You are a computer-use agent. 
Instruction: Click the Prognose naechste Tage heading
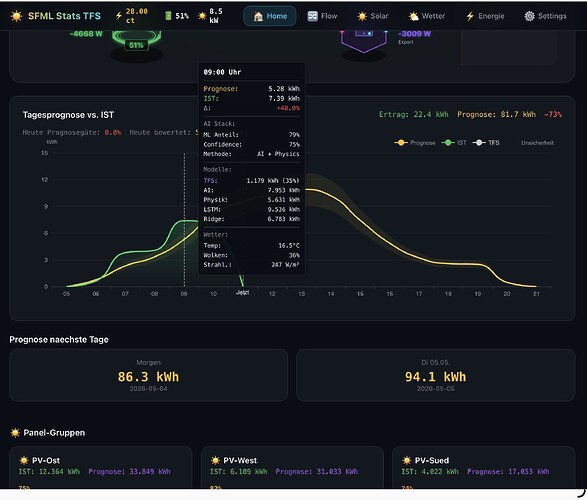(59, 340)
